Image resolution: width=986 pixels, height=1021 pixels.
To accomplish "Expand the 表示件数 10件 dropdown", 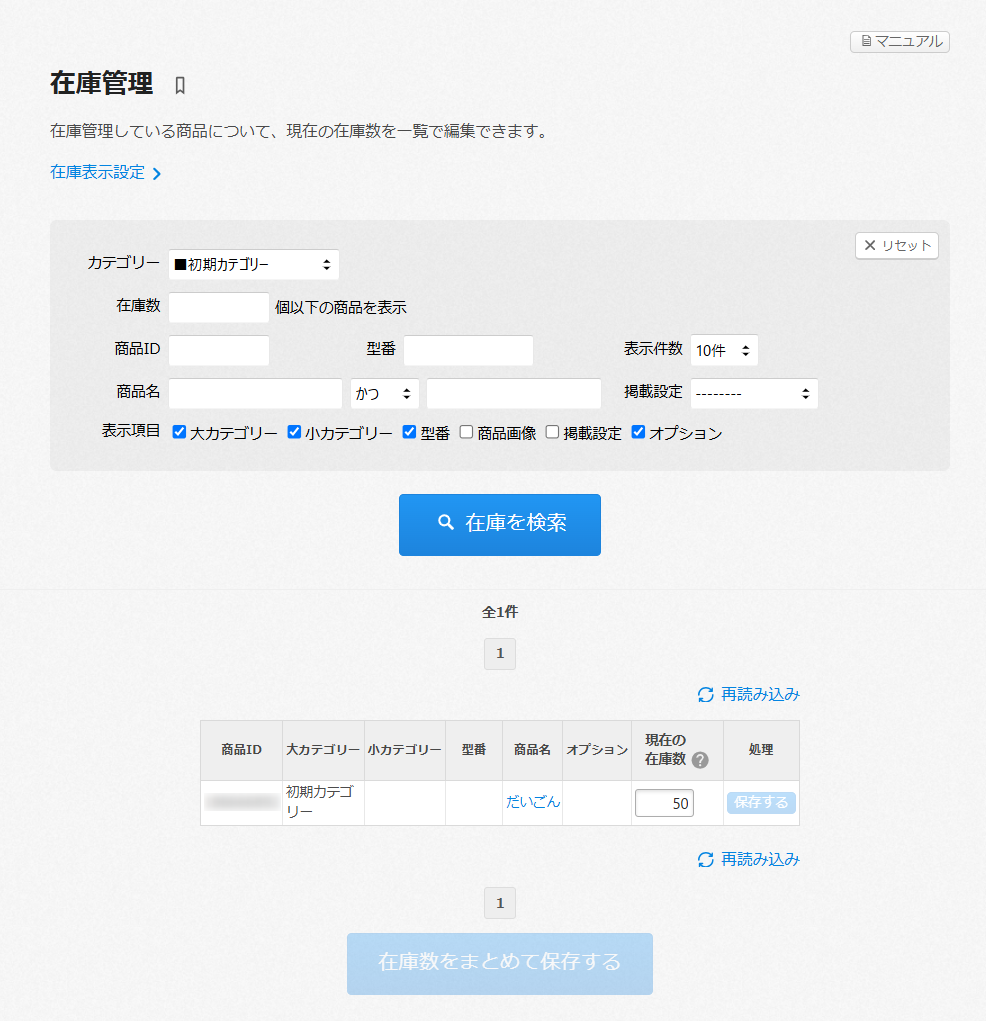I will click(x=724, y=350).
